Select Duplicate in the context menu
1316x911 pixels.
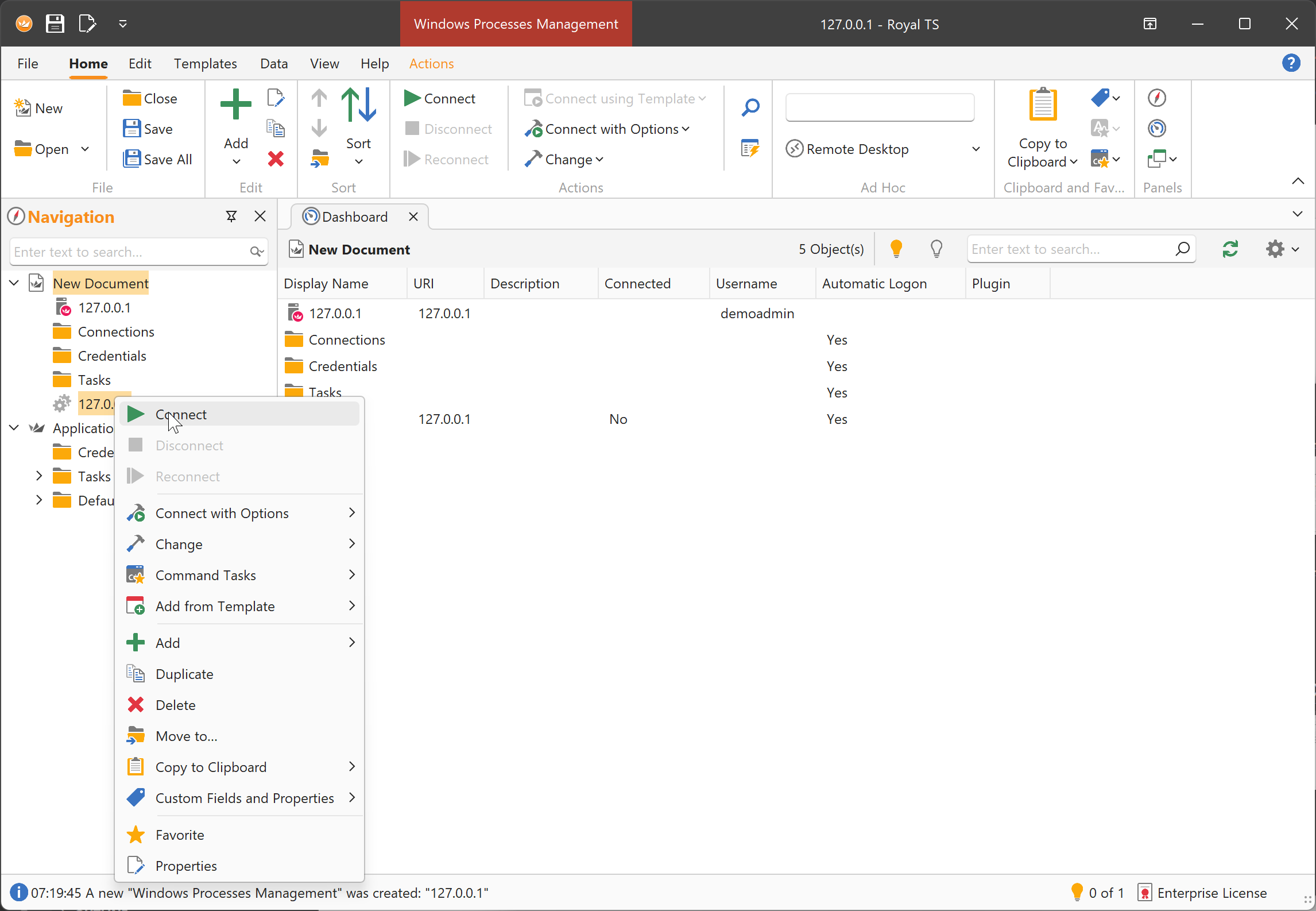point(239,674)
